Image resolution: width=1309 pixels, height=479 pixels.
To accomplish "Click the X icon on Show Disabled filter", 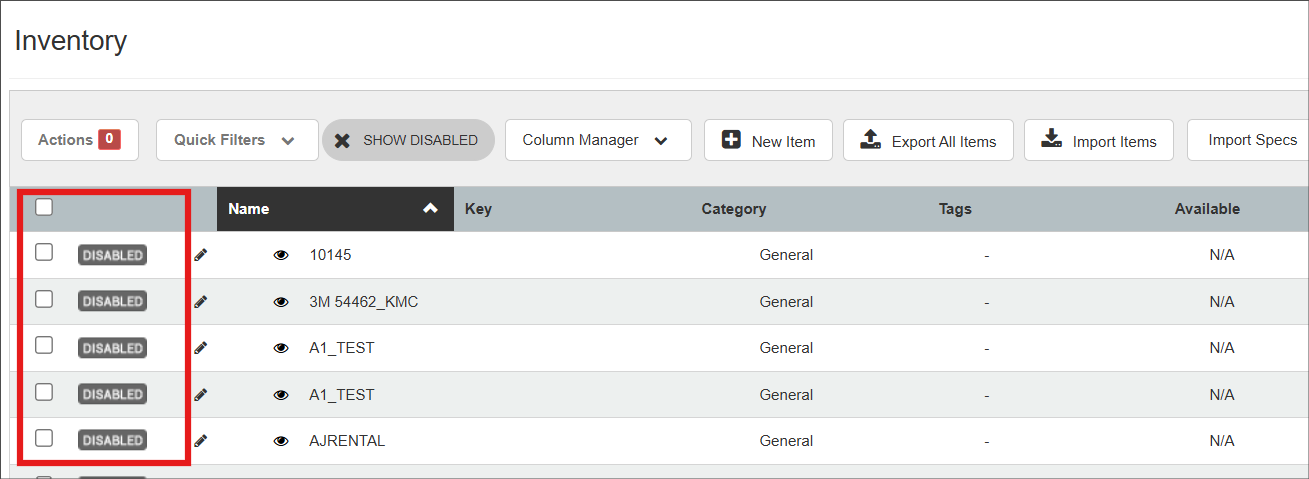I will (342, 140).
